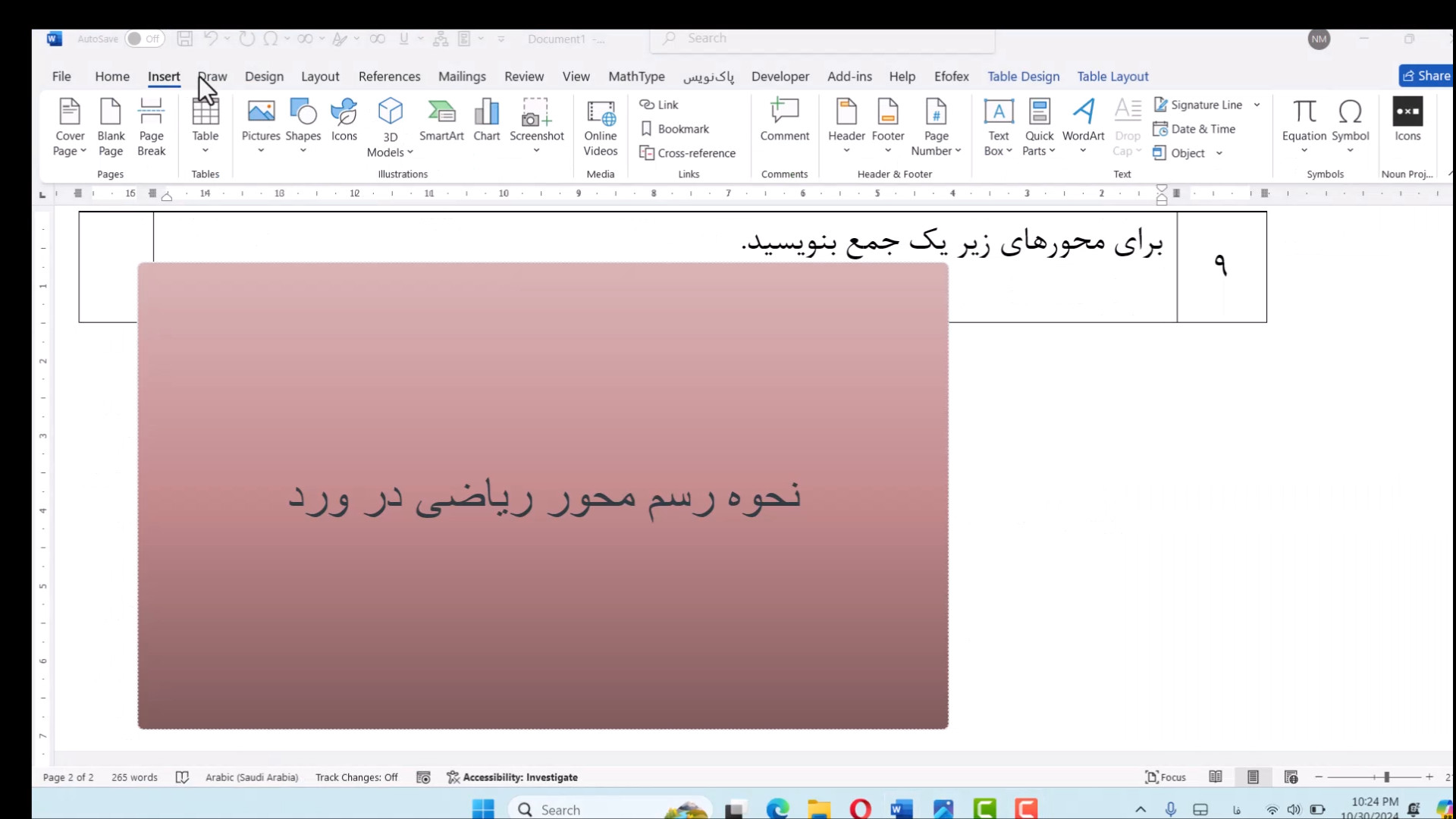Insert a Text Box
The image size is (1456, 819).
998,127
